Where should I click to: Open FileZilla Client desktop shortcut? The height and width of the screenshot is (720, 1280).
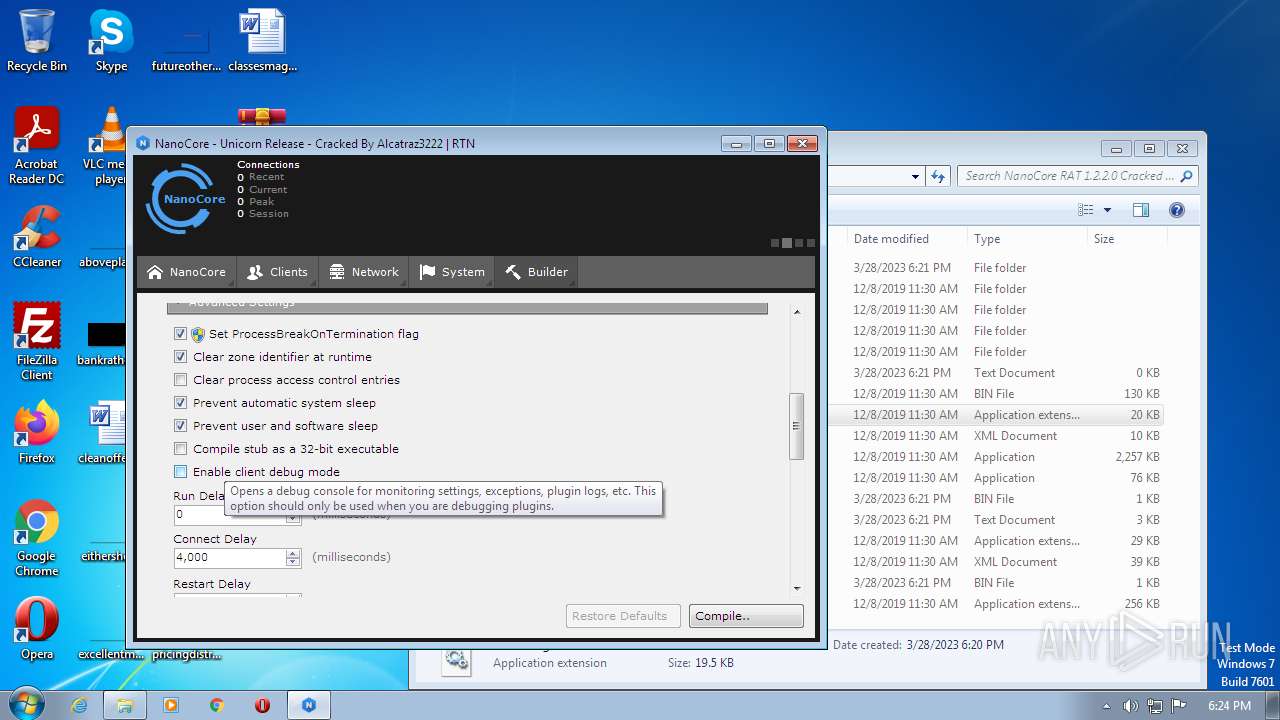click(x=37, y=341)
